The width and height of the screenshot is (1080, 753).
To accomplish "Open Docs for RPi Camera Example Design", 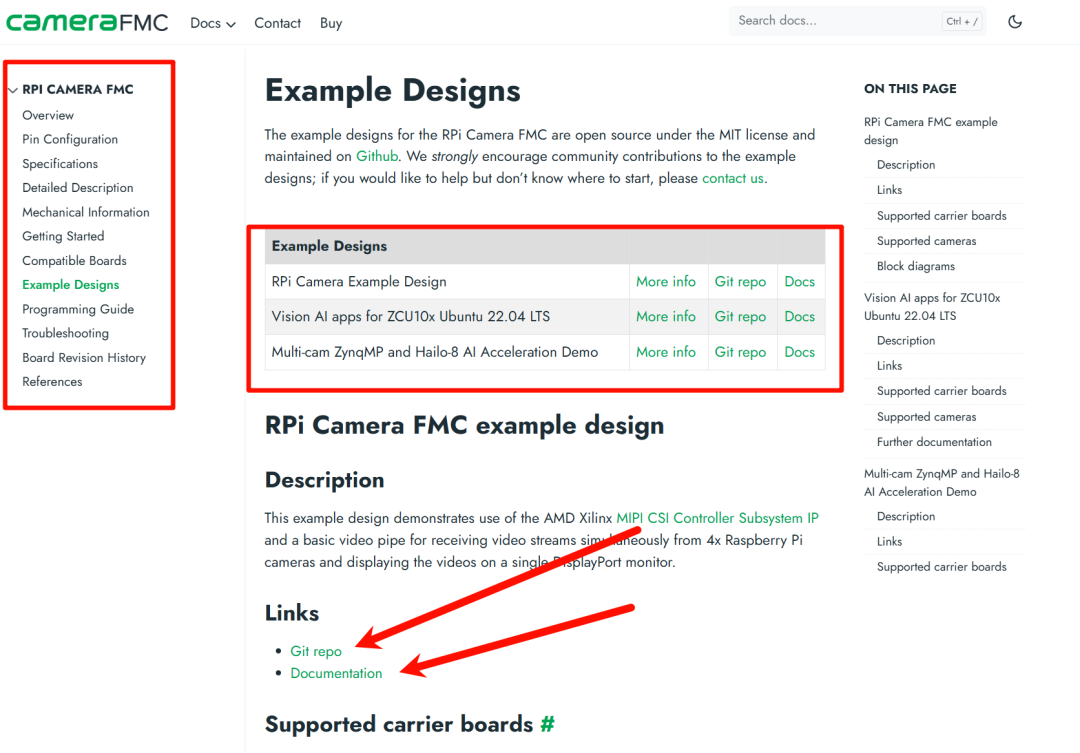I will click(x=800, y=282).
